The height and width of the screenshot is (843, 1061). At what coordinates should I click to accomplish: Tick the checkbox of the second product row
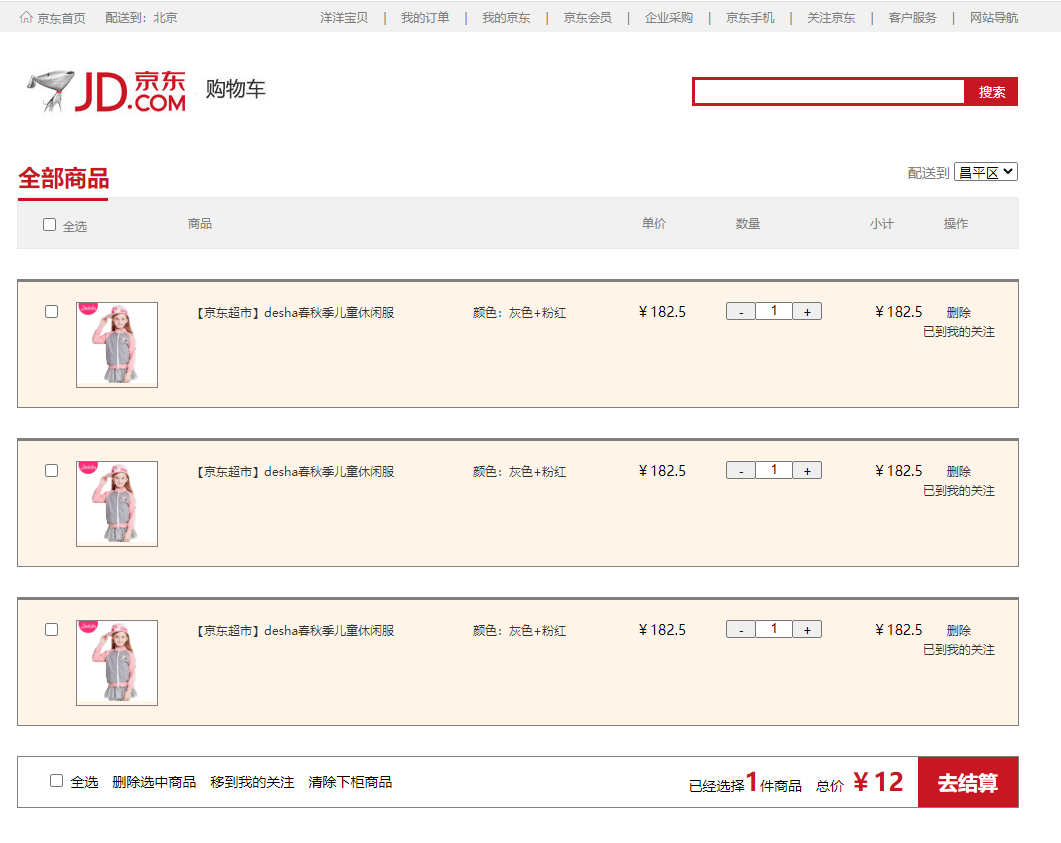[x=51, y=470]
